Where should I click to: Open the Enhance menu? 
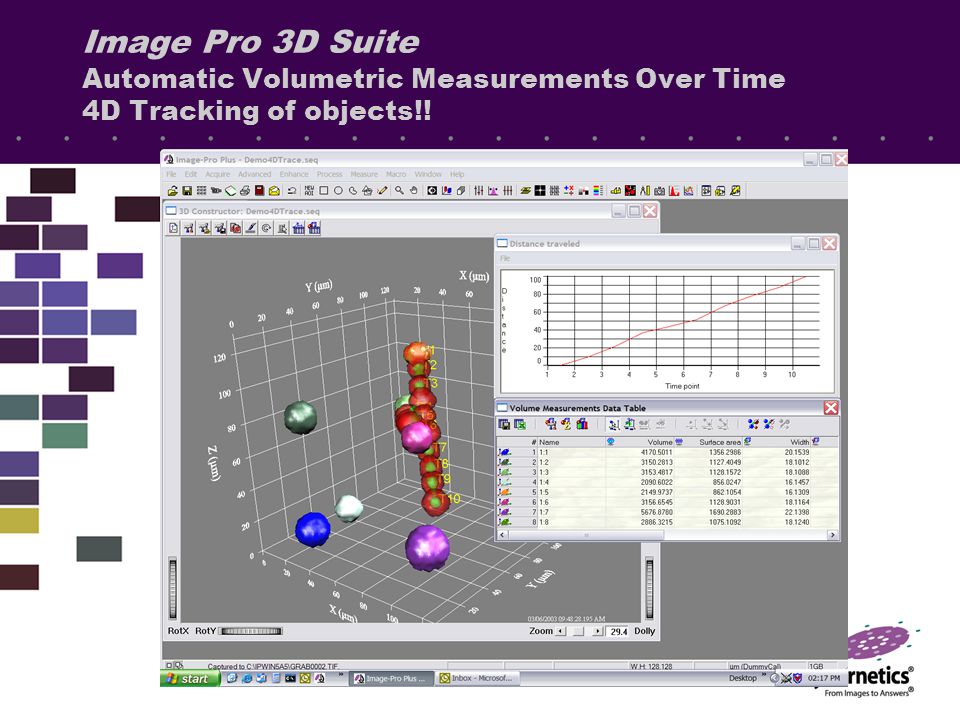point(294,174)
